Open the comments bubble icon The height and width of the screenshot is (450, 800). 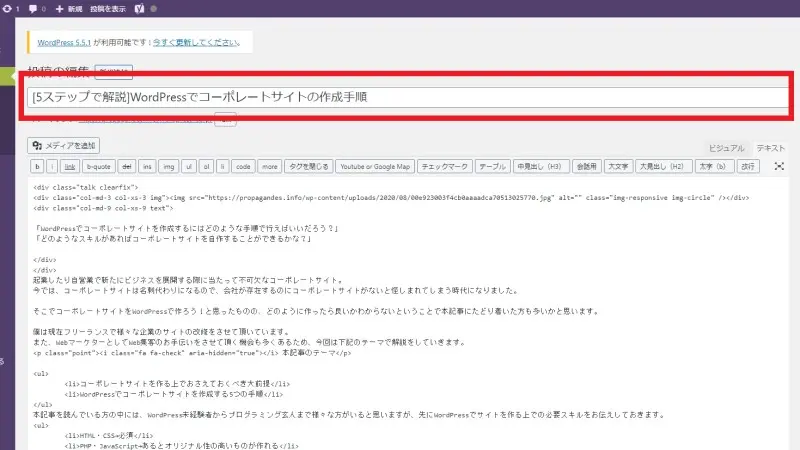click(33, 7)
